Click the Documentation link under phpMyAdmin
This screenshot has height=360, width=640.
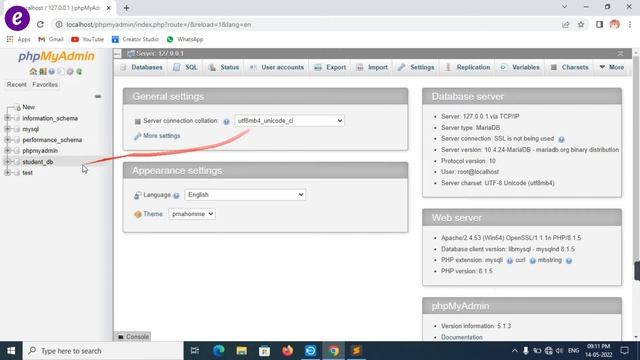pos(462,337)
